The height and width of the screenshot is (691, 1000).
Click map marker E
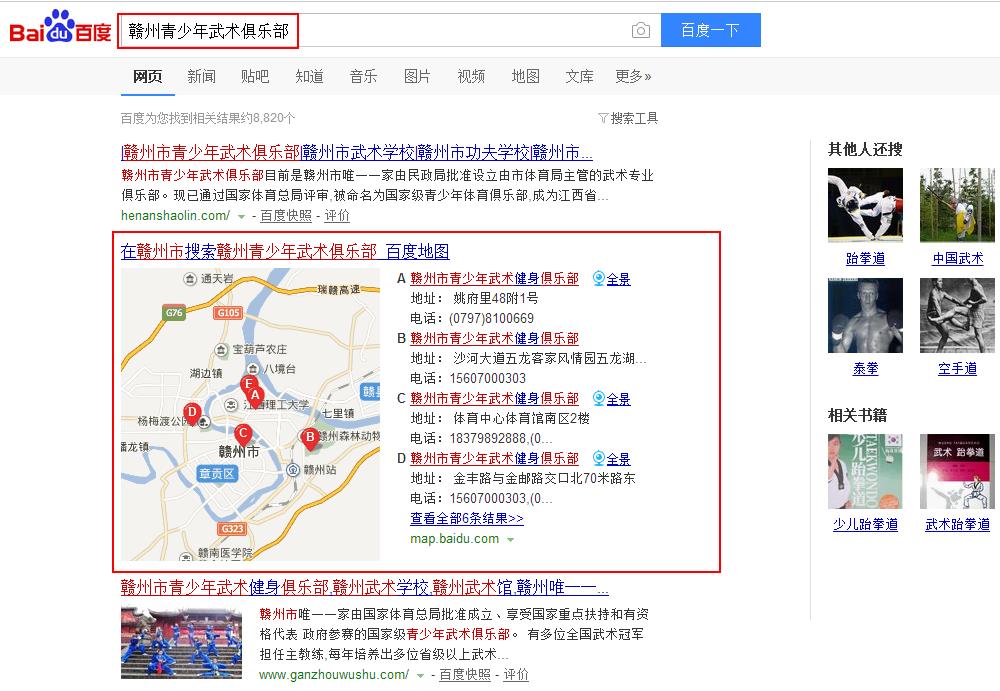(x=247, y=384)
